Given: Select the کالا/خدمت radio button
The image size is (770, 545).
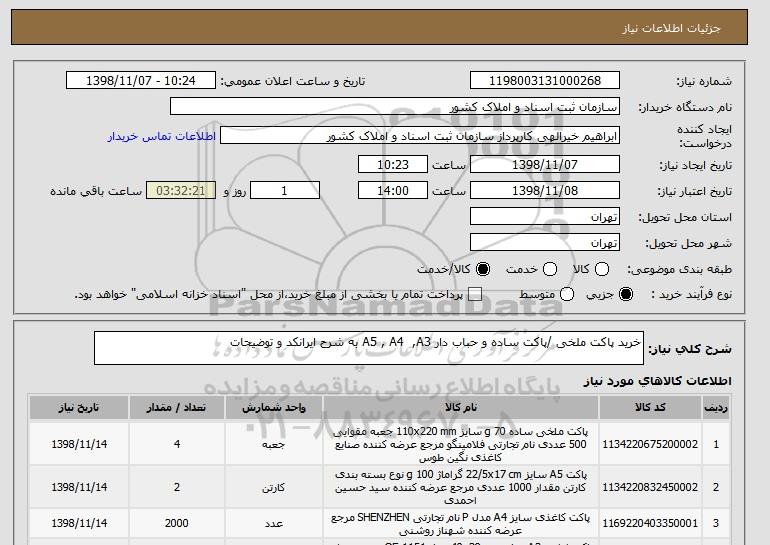Looking at the screenshot, I should [x=483, y=269].
